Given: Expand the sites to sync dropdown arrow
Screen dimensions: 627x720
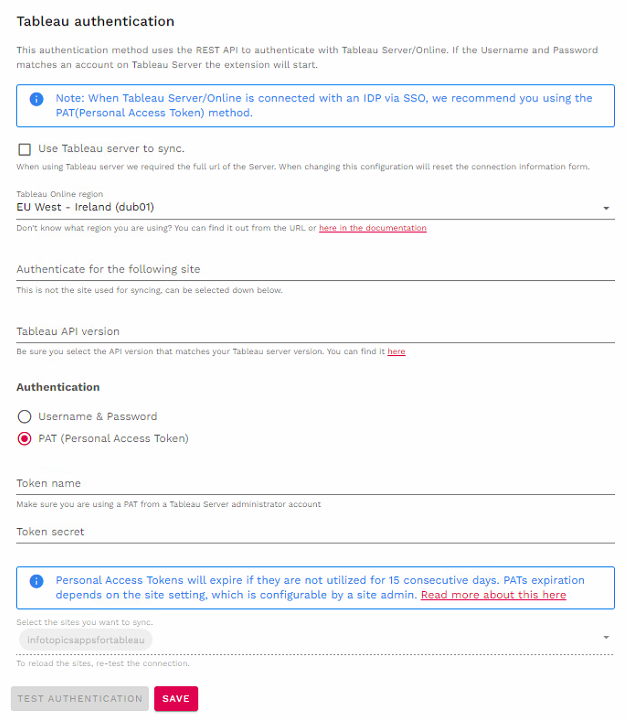Looking at the screenshot, I should coord(607,637).
